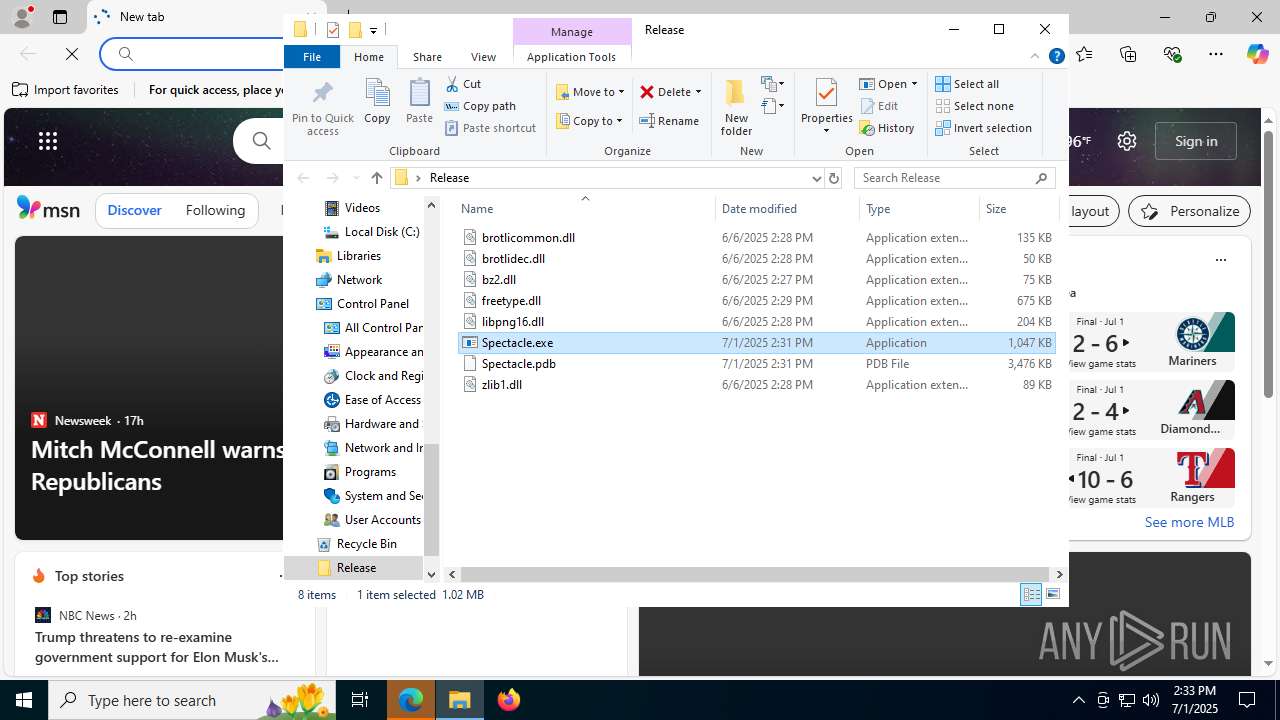Click the Windows taskbar search box
This screenshot has width=1280, height=720.
coord(190,700)
